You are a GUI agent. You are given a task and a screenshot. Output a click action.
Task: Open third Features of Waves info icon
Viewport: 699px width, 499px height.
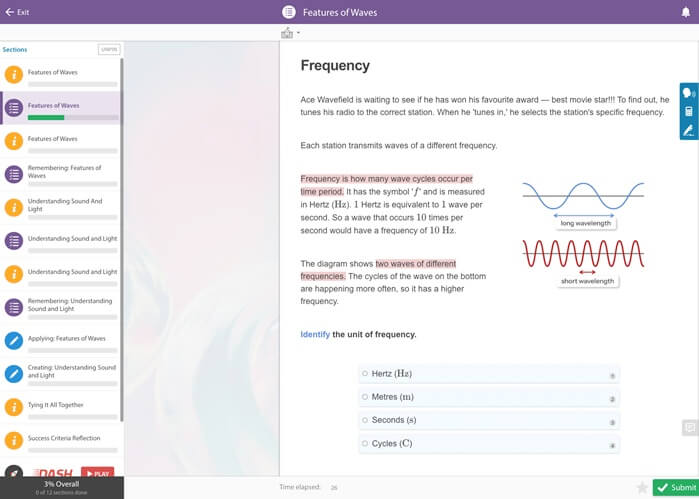(x=14, y=141)
